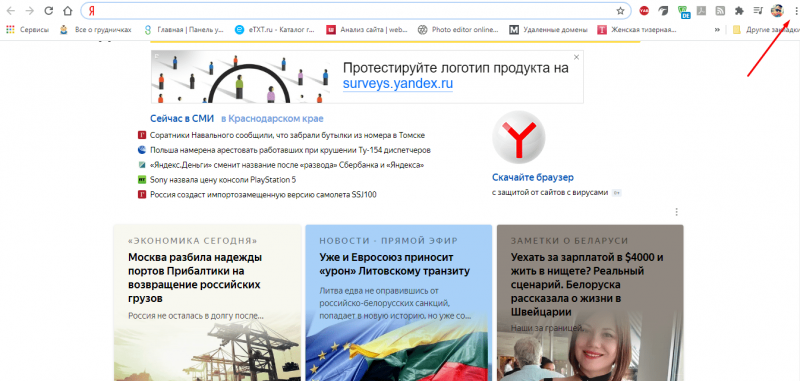Open the red YAB extension
This screenshot has width=800, height=381.
pyautogui.click(x=644, y=11)
